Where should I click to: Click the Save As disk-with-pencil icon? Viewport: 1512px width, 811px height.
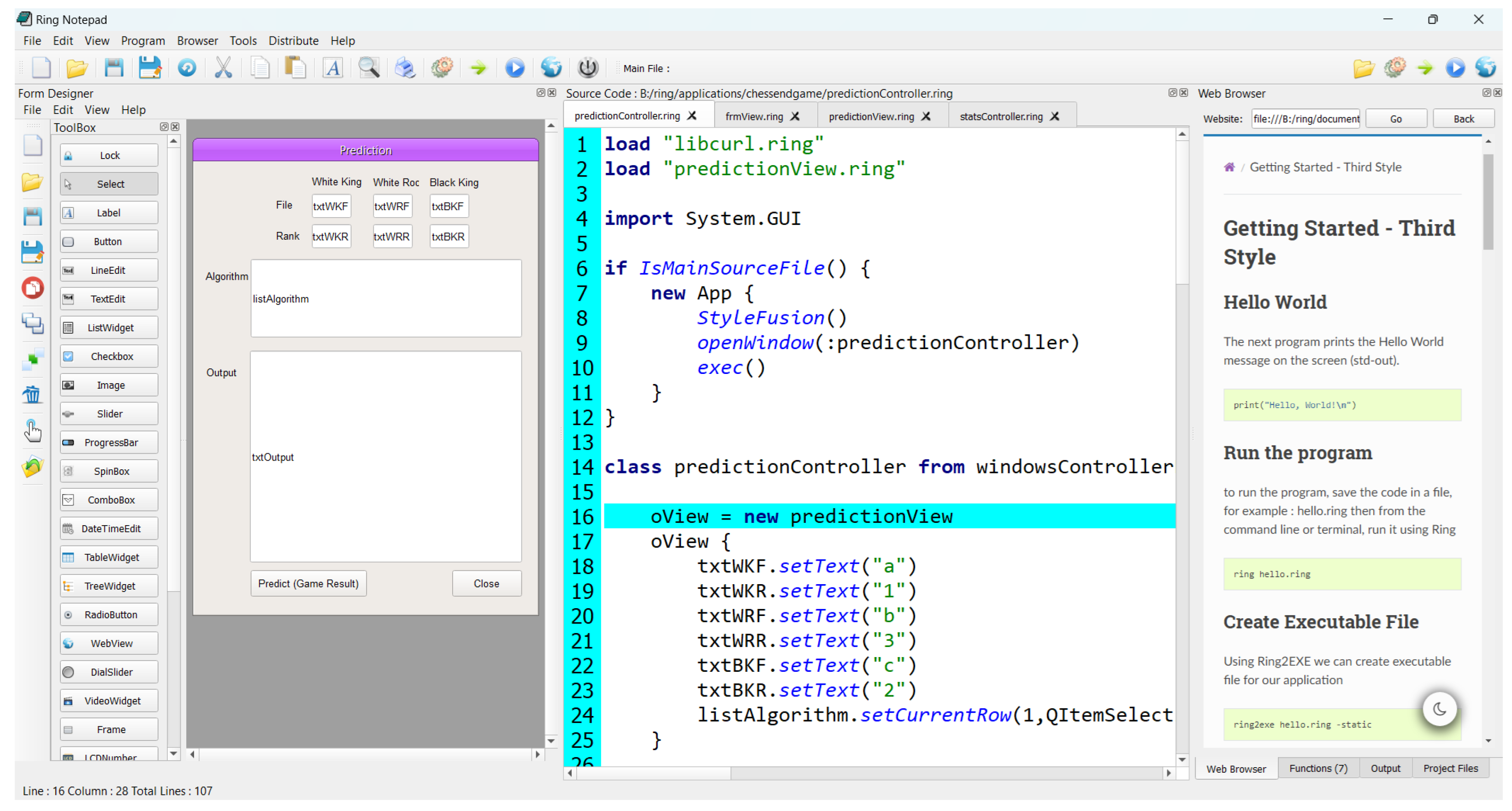pyautogui.click(x=150, y=68)
